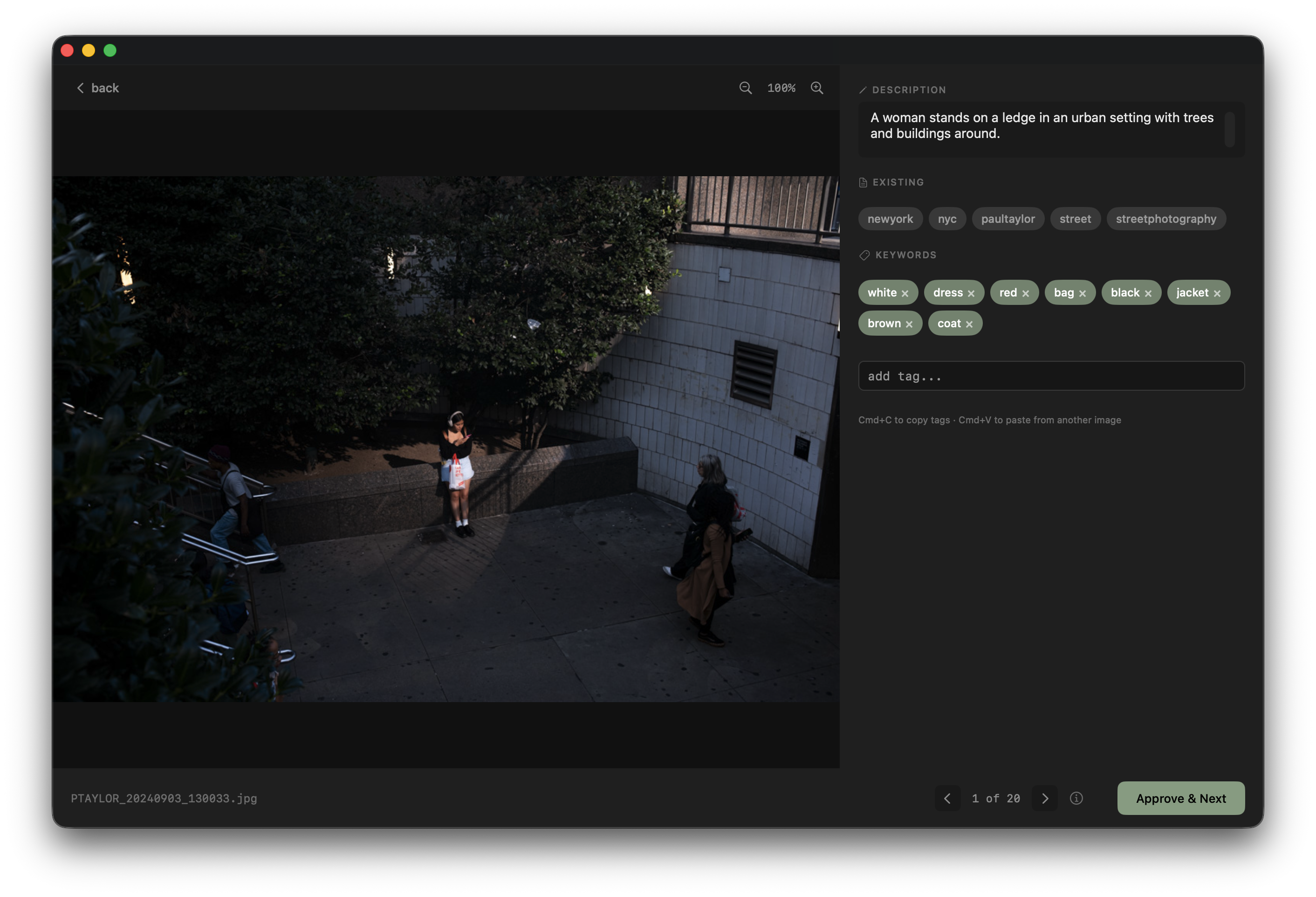Click the document icon beside Existing
Viewport: 1316px width, 897px height.
click(863, 182)
